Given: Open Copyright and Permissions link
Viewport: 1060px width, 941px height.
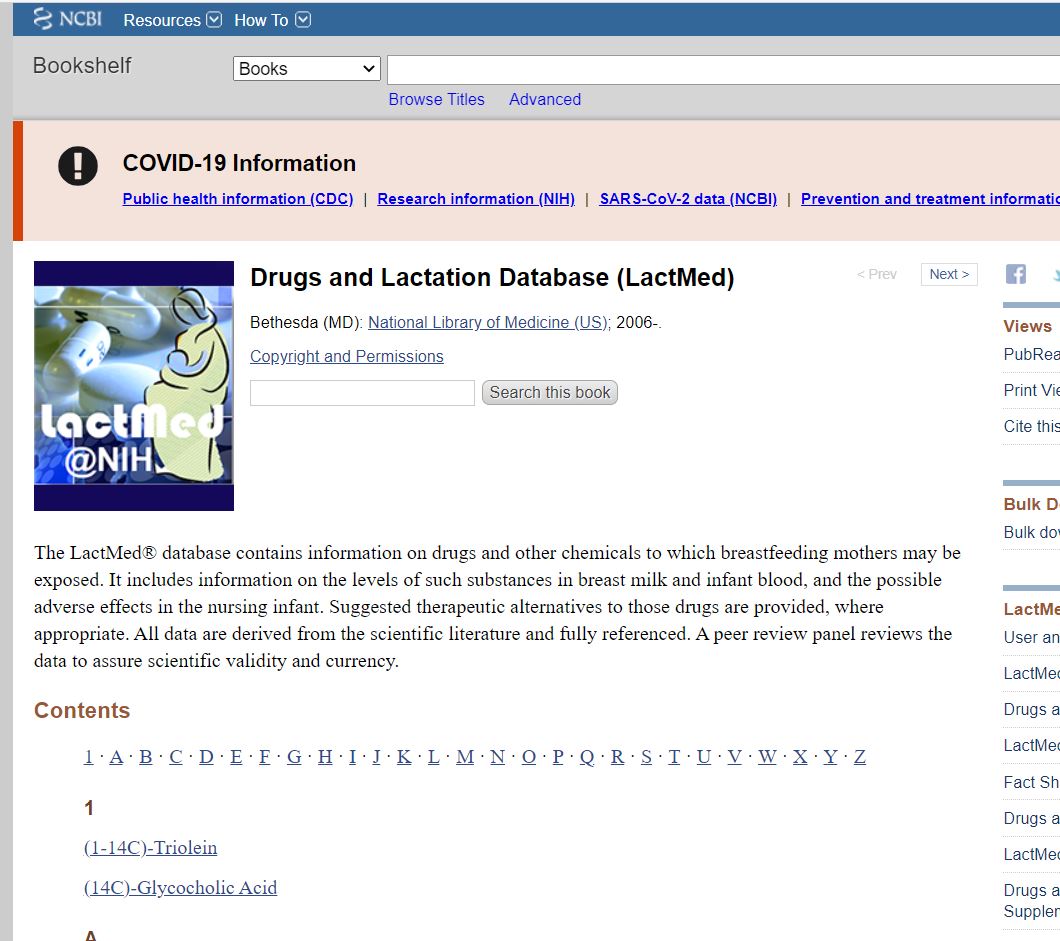Looking at the screenshot, I should point(346,357).
